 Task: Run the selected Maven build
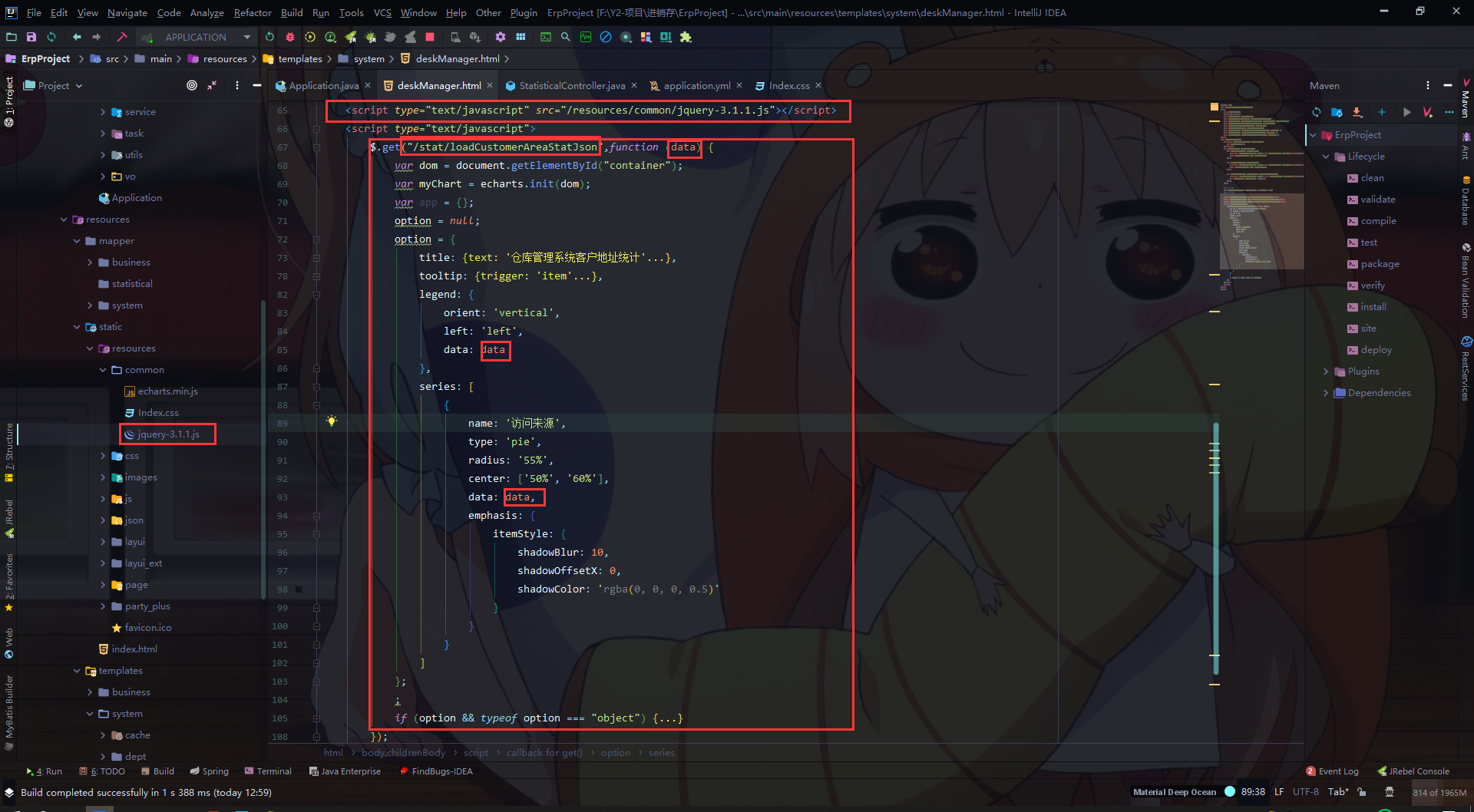tap(1406, 112)
